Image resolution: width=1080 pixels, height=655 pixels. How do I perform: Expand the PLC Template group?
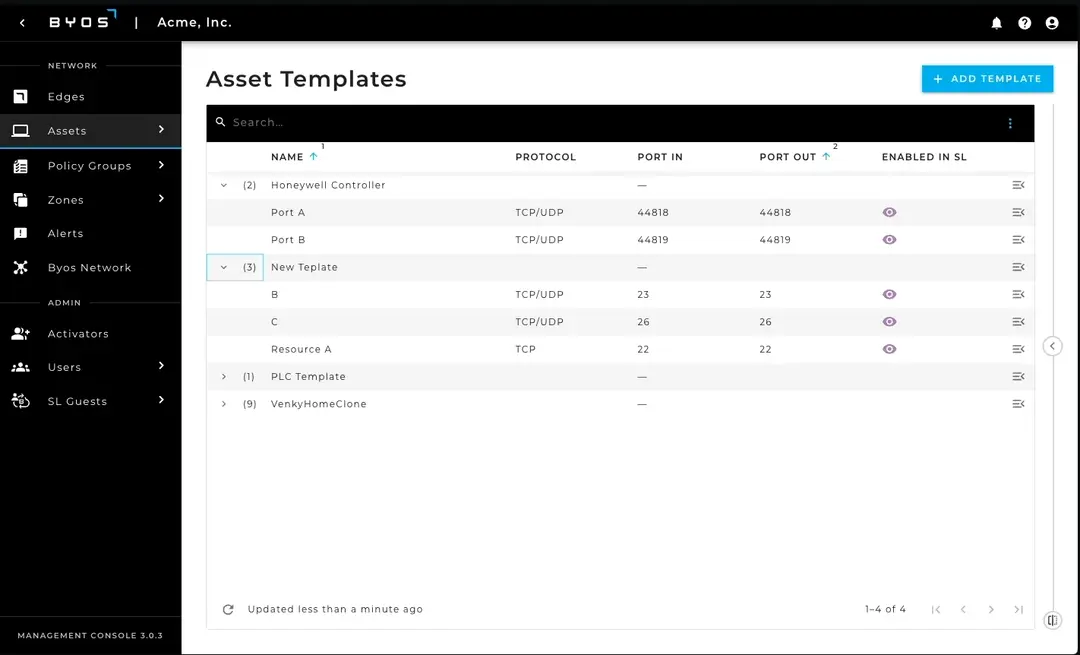coord(224,377)
